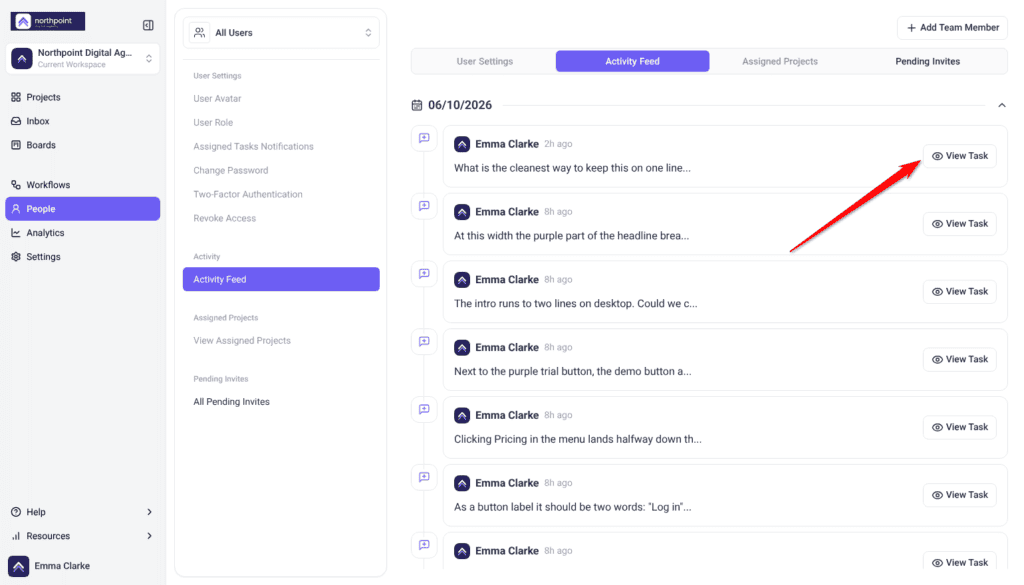Image resolution: width=1024 pixels, height=585 pixels.
Task: Click Emma Clarke avatar on 2h ago entry
Action: 462,144
